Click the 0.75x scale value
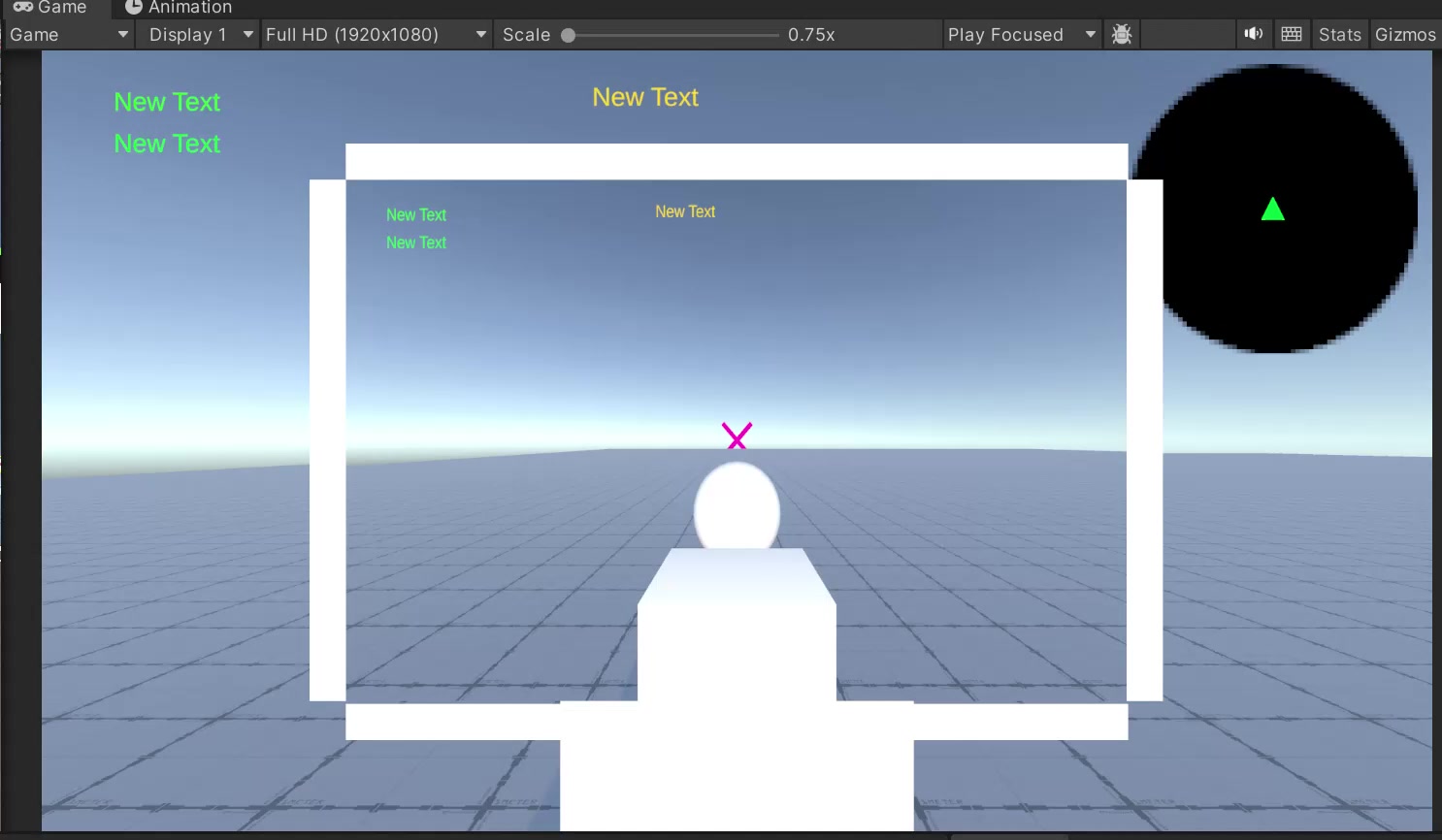Viewport: 1442px width, 840px height. click(811, 35)
